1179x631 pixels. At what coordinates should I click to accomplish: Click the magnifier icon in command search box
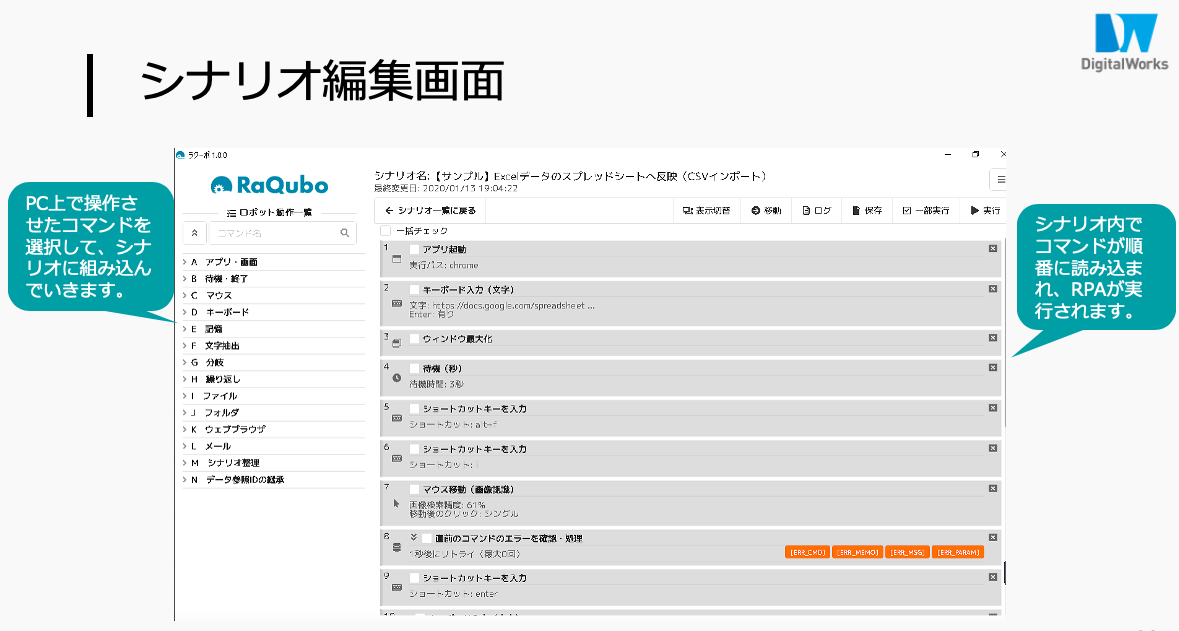[345, 232]
